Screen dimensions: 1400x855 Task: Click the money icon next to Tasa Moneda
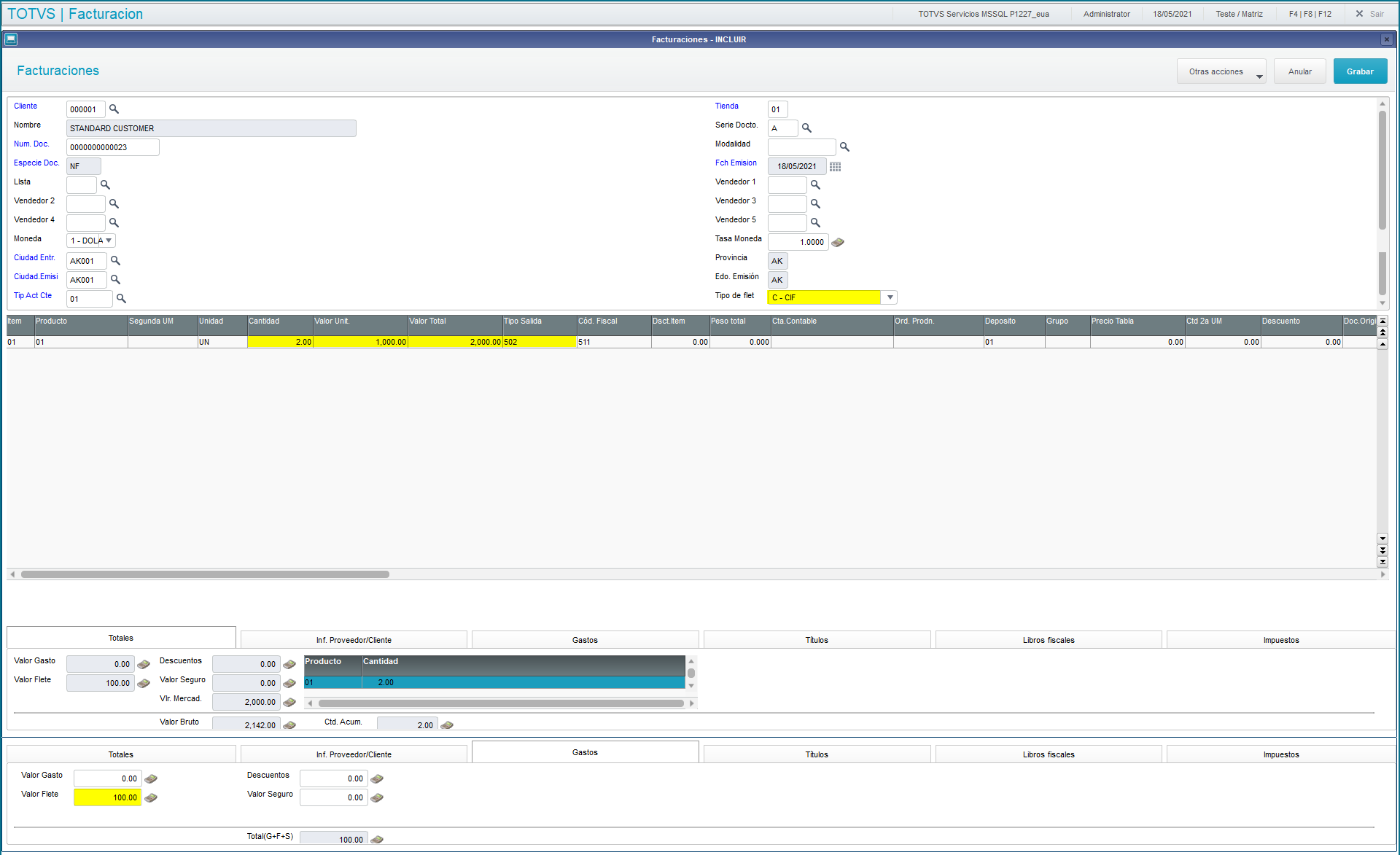pyautogui.click(x=838, y=242)
